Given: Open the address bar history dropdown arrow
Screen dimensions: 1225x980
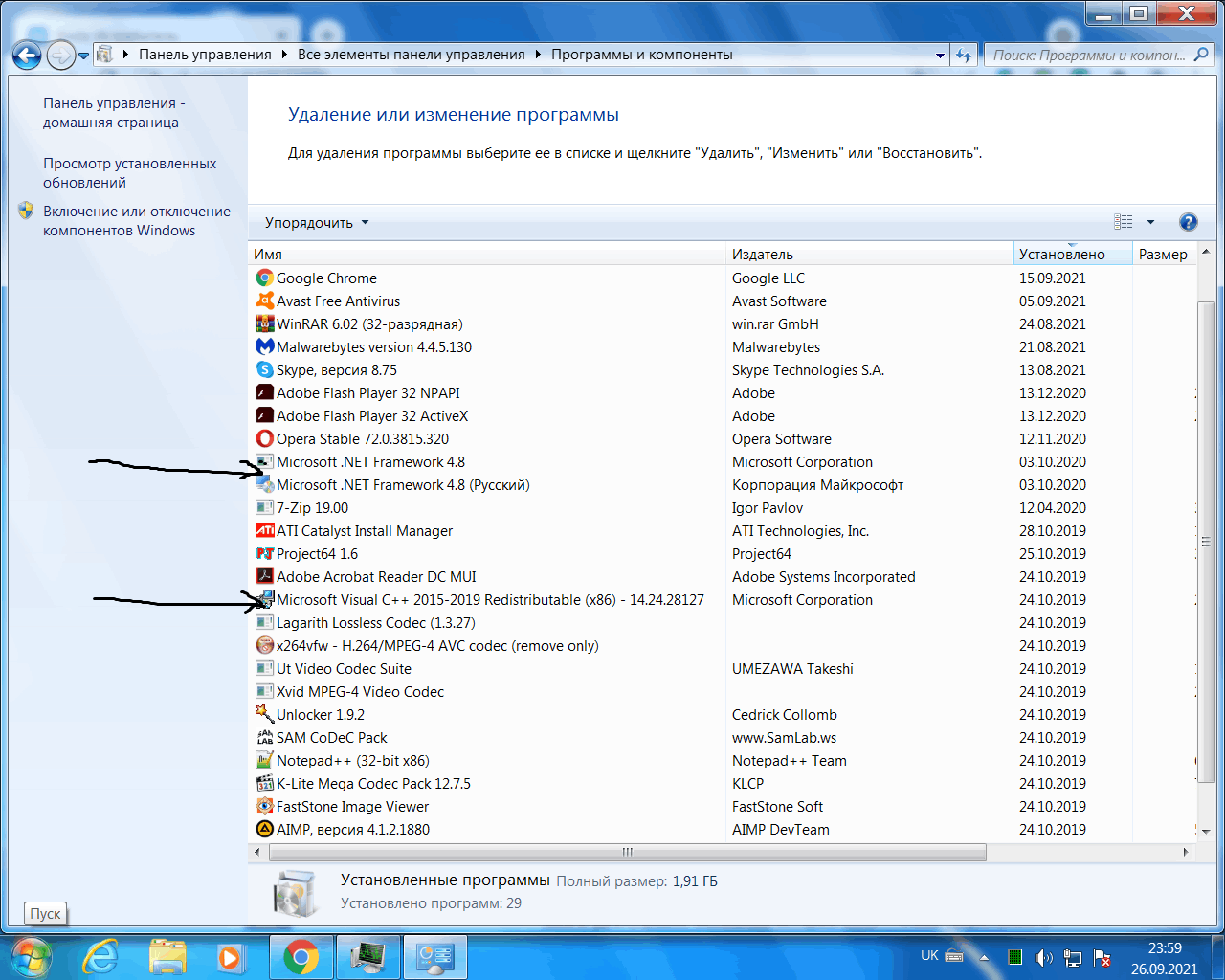Looking at the screenshot, I should pos(940,55).
